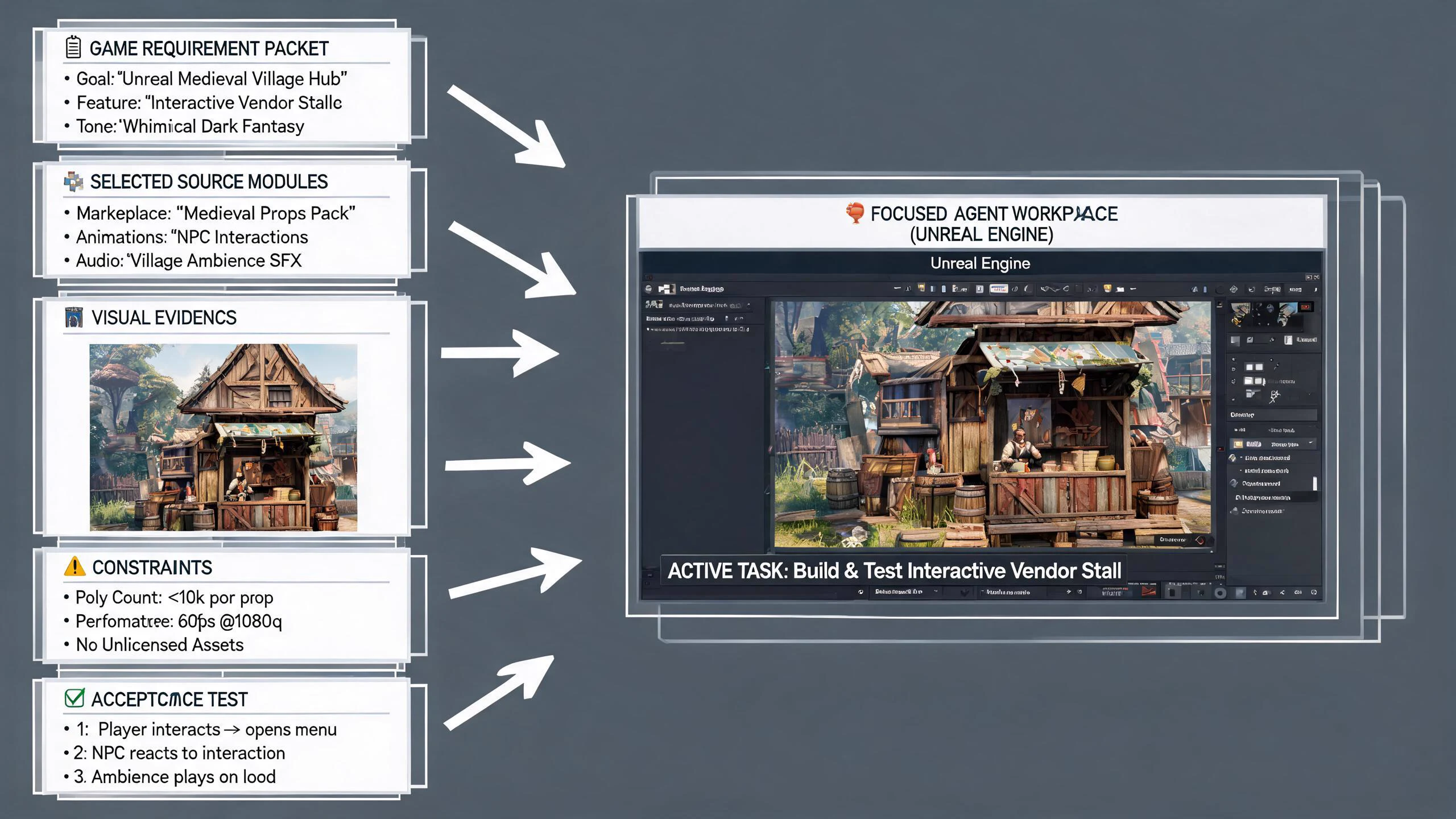Click the yellow warning triangle beside Constraints
1456x819 pixels.
[x=75, y=566]
